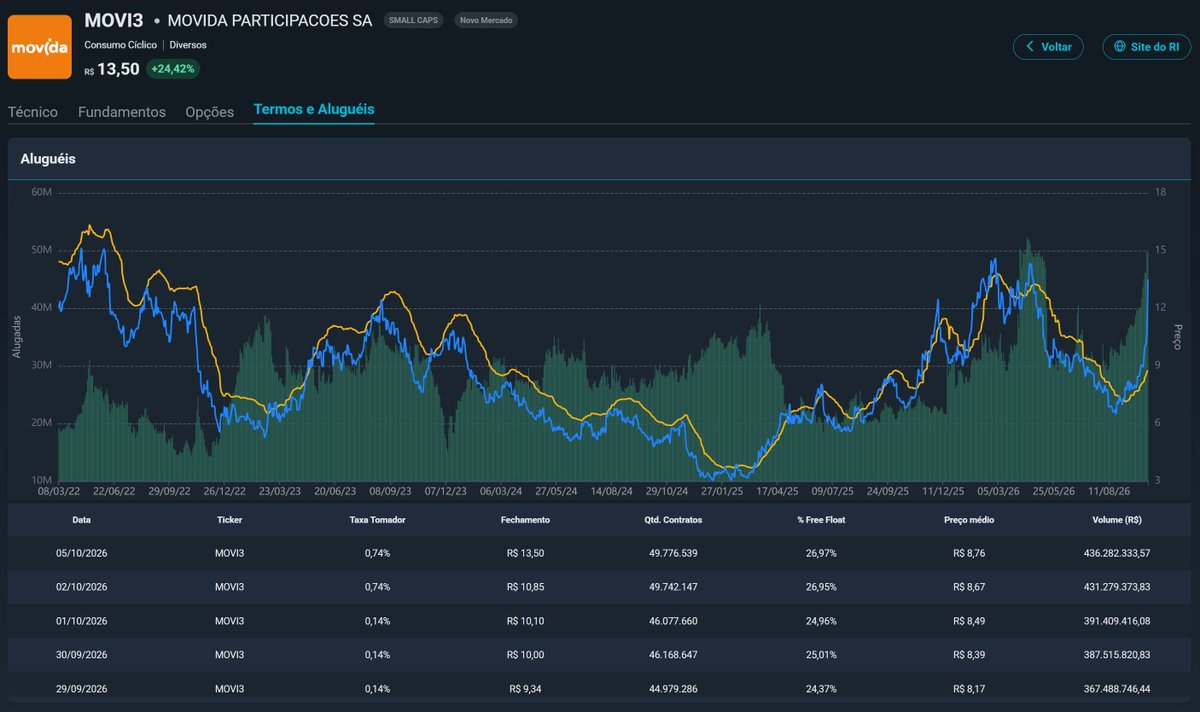Click the 46.077.660 contracts cell
Image resolution: width=1200 pixels, height=712 pixels.
(x=673, y=620)
